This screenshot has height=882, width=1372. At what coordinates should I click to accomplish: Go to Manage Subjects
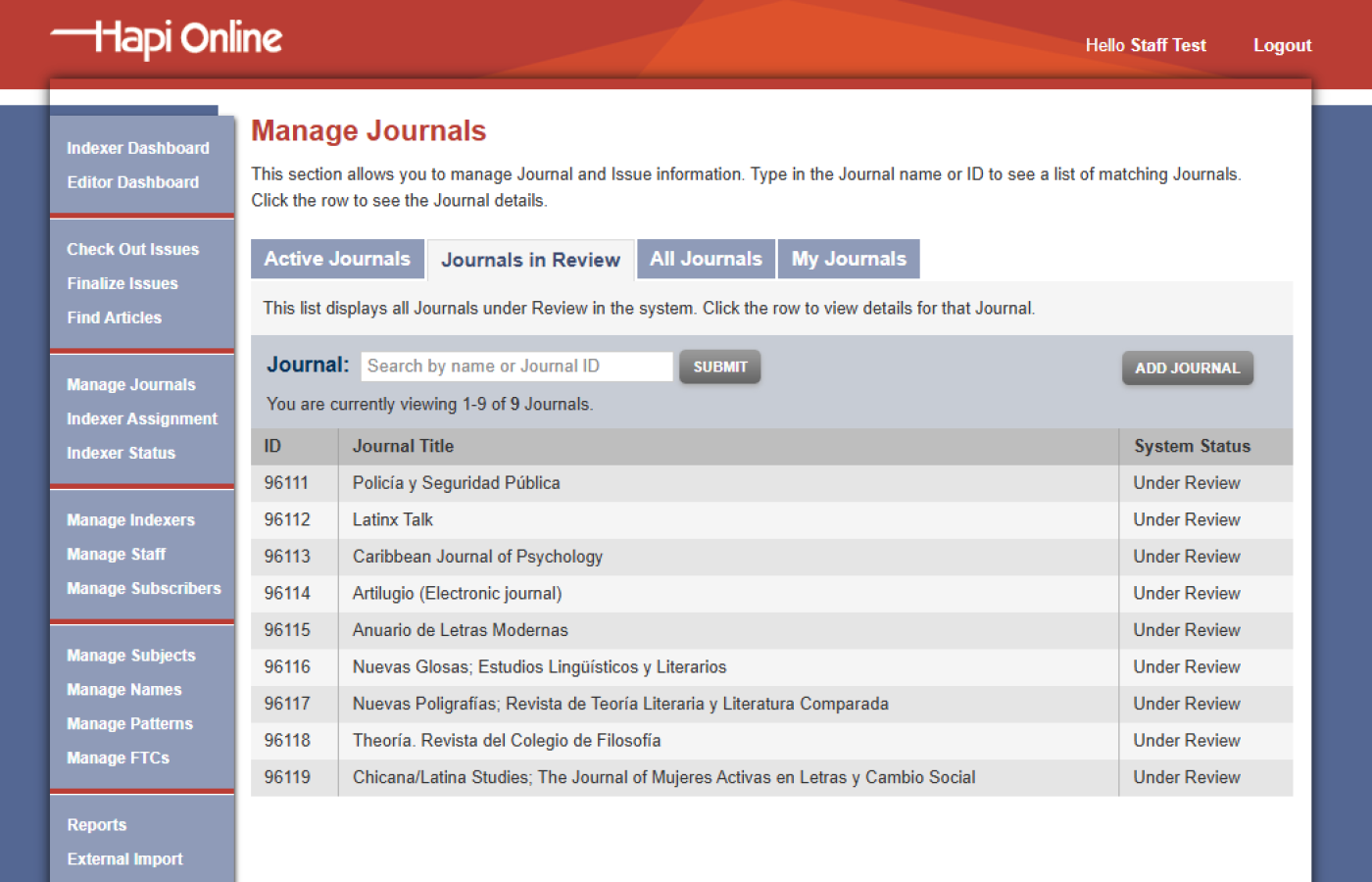pyautogui.click(x=131, y=655)
